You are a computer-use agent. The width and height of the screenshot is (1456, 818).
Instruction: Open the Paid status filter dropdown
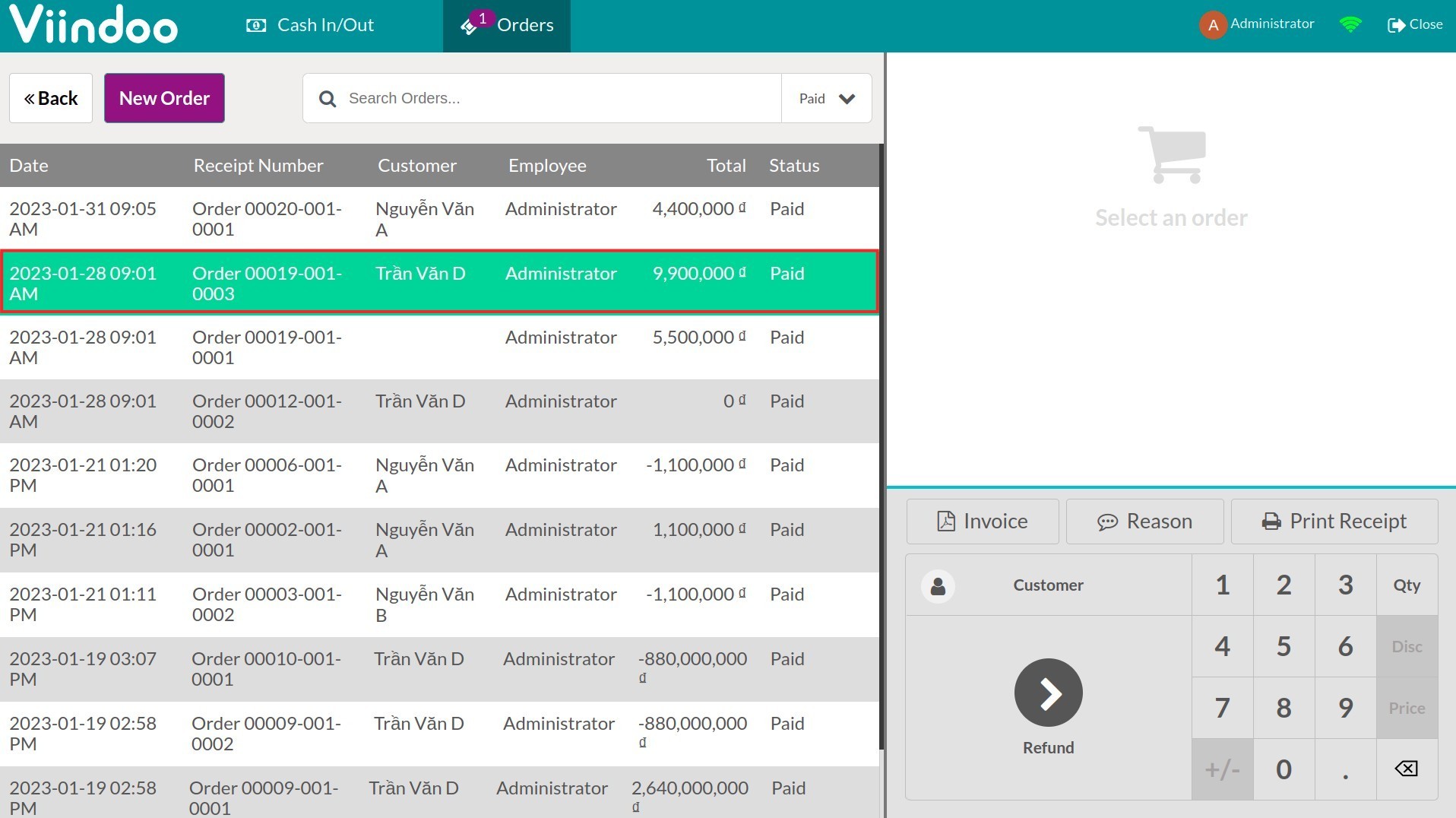click(x=826, y=99)
